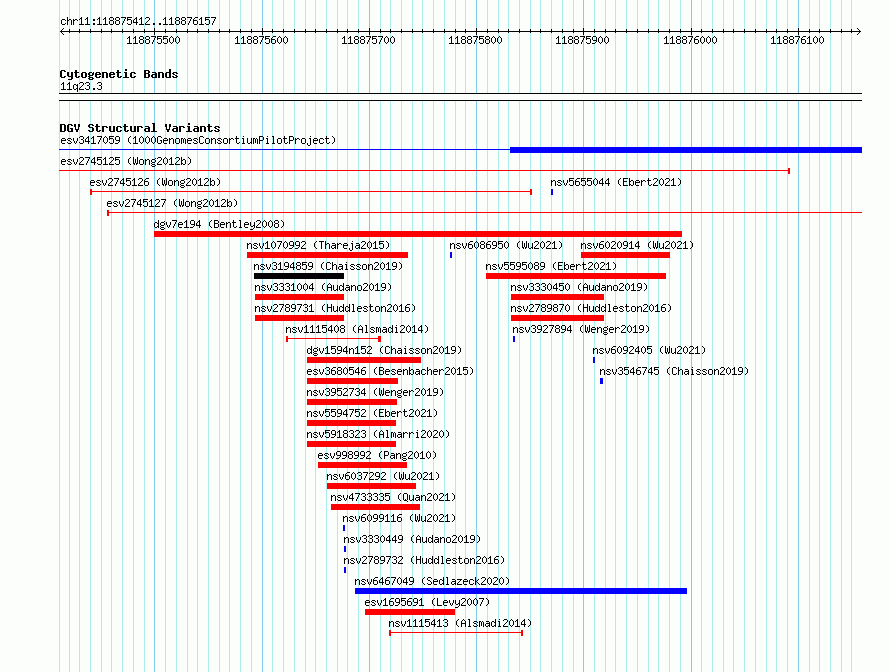
Task: Click the small blue nsv6086950 marker
Action: pyautogui.click(x=451, y=255)
